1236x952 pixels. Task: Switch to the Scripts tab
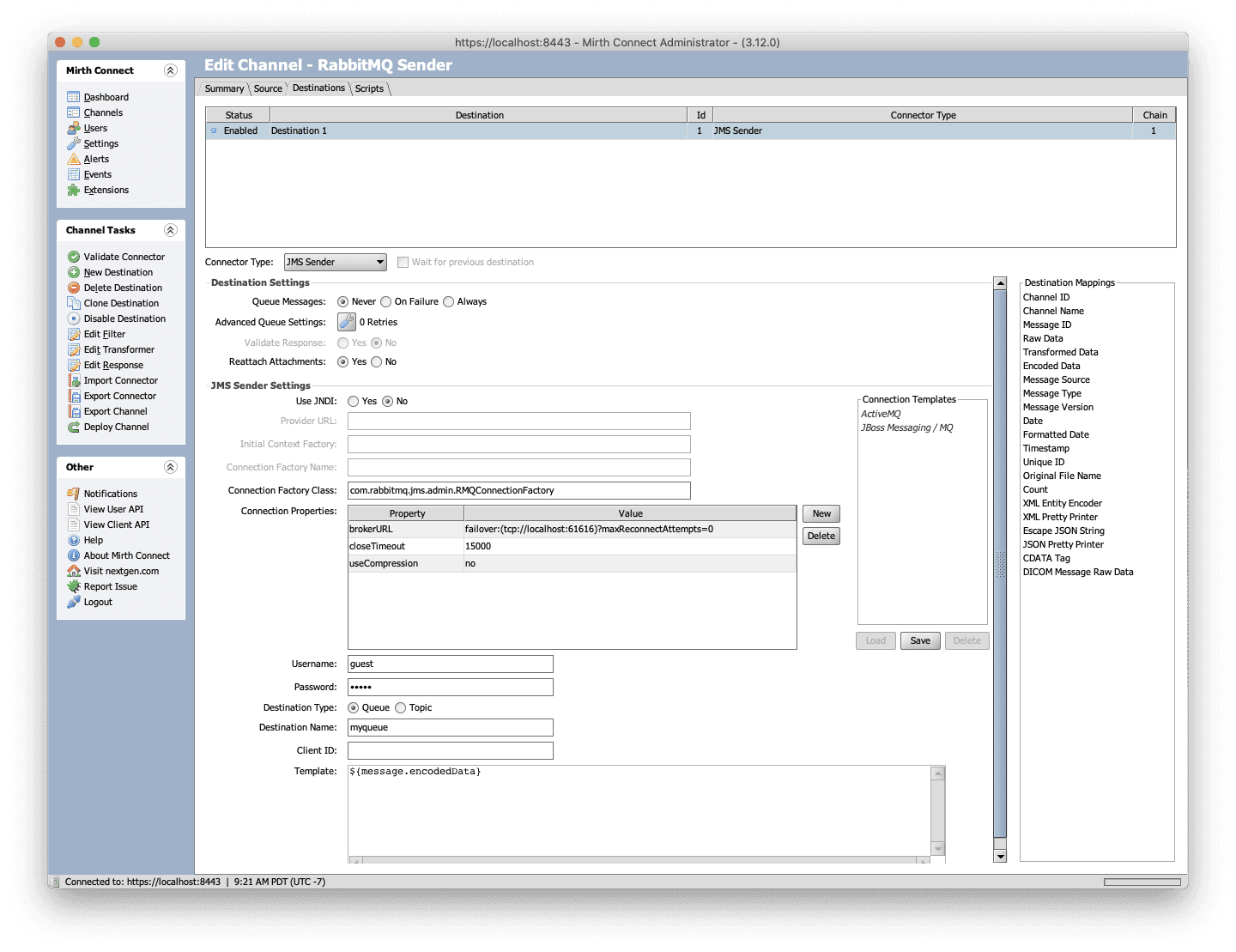pyautogui.click(x=369, y=88)
